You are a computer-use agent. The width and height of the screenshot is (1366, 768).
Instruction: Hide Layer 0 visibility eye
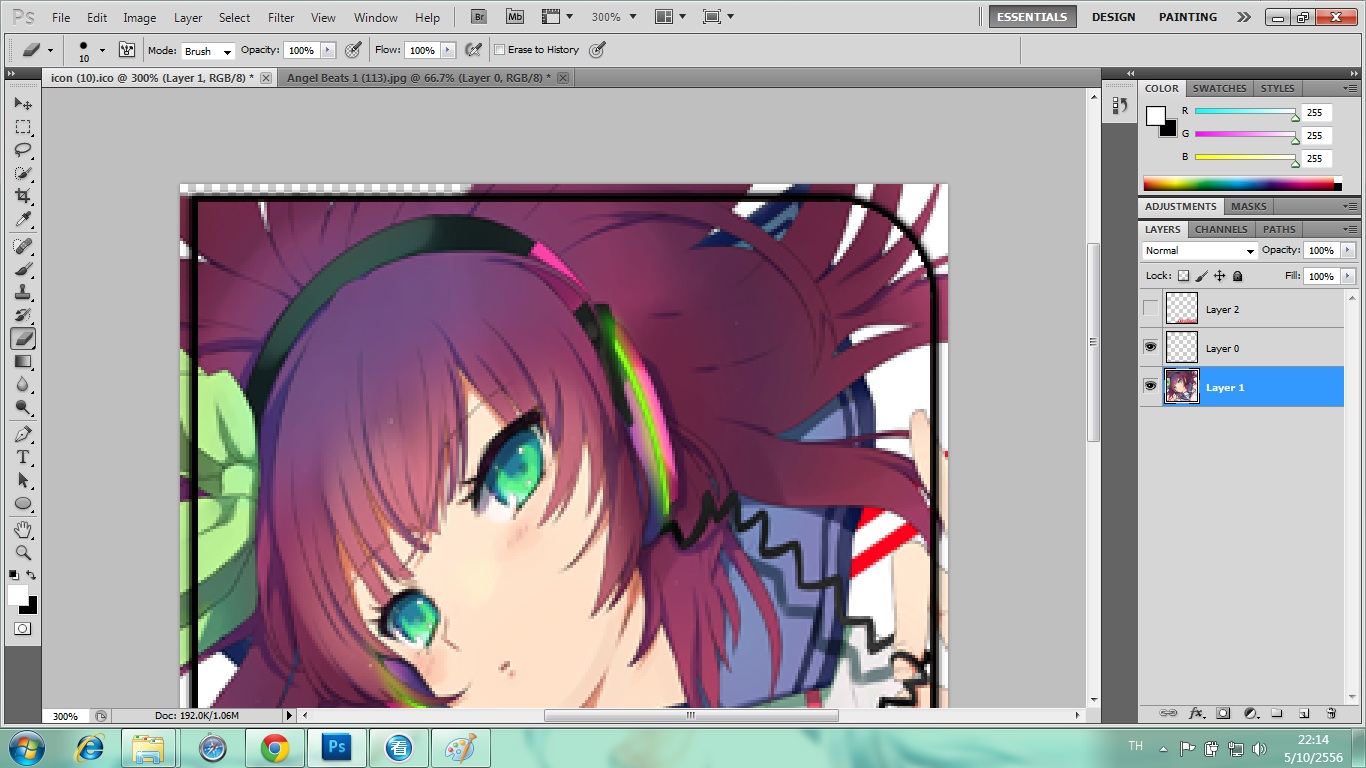[1150, 348]
